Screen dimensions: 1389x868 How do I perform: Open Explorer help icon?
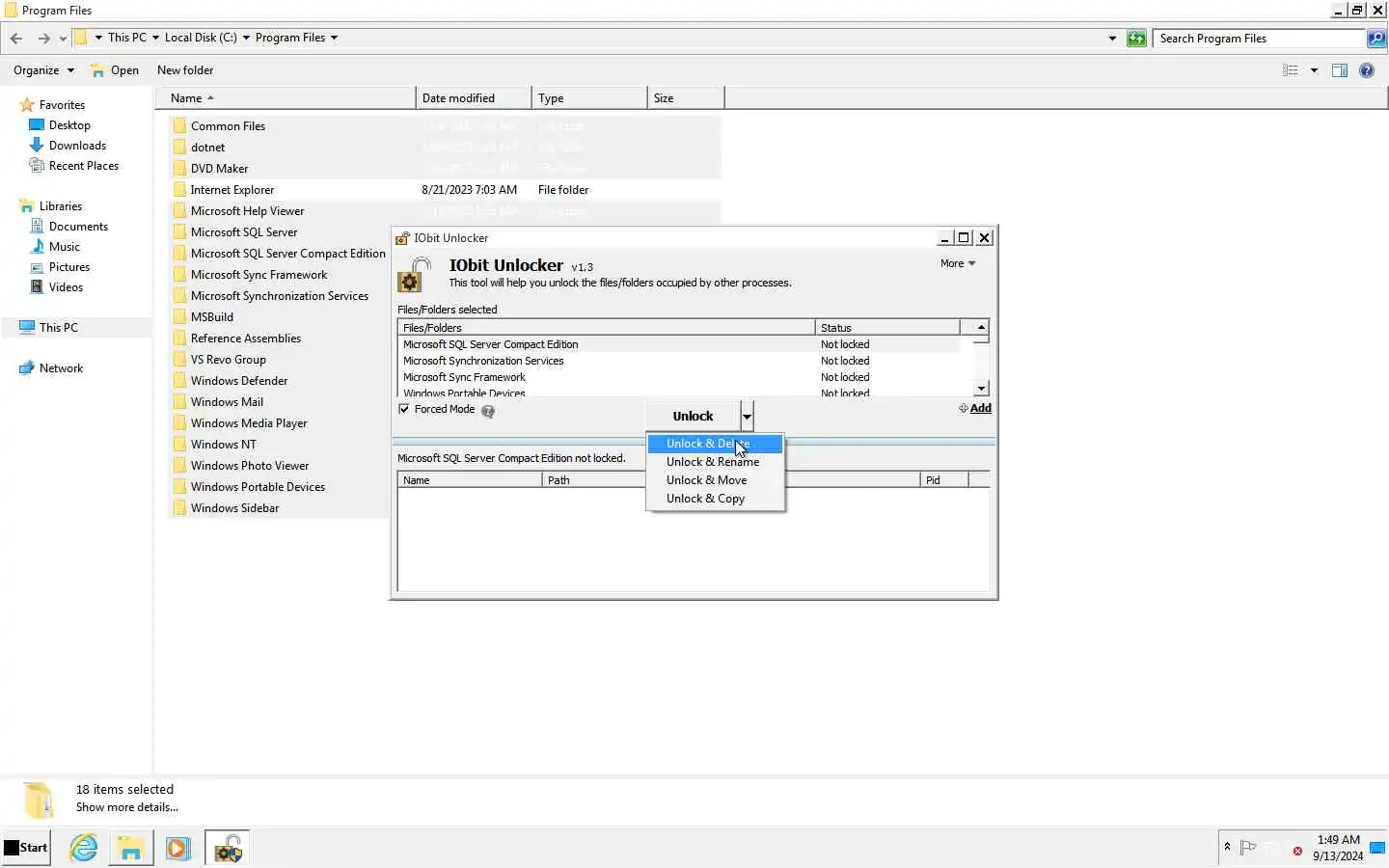[1367, 70]
